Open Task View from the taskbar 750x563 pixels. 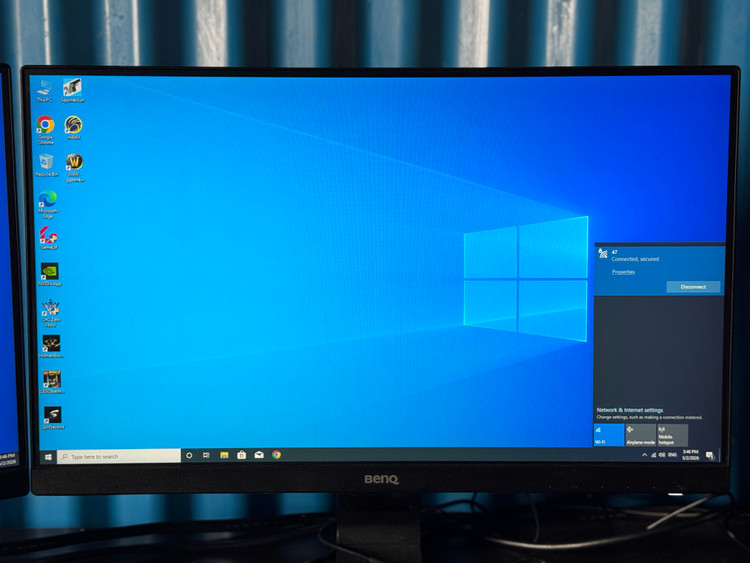click(206, 455)
